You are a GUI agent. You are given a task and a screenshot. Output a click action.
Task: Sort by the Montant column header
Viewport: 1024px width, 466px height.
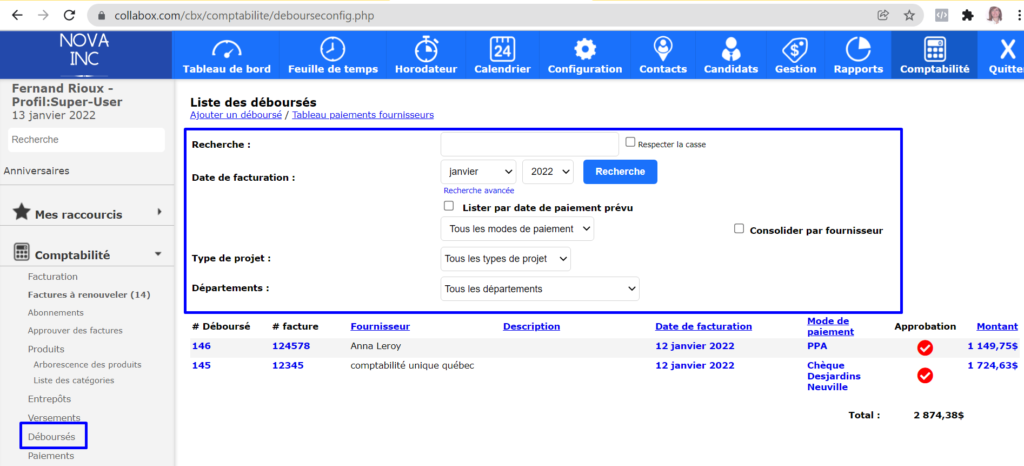(x=997, y=326)
